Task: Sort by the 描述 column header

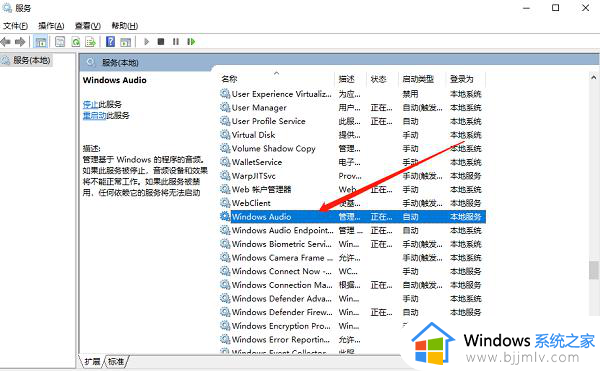Action: (347, 79)
